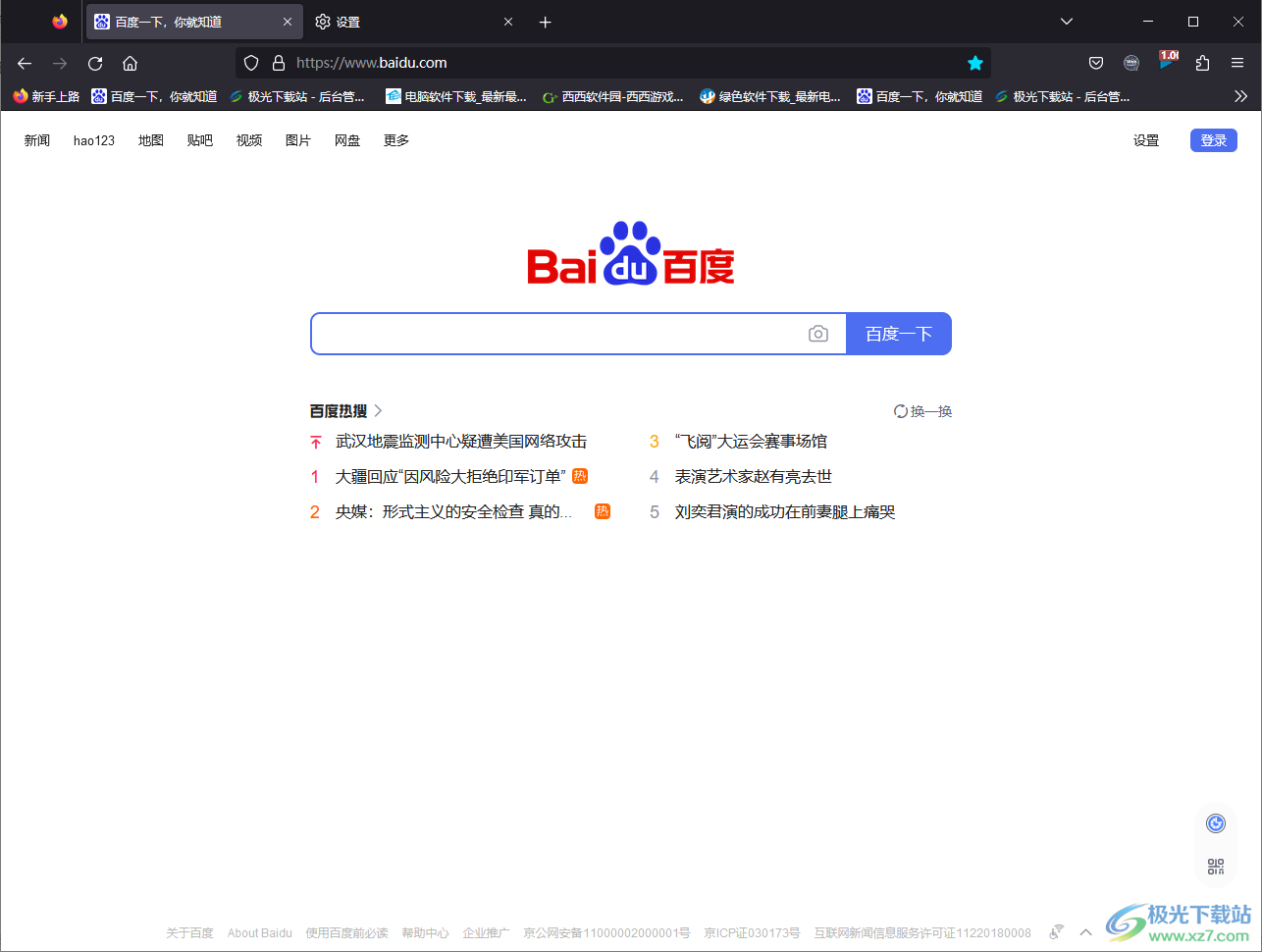This screenshot has width=1262, height=952.
Task: Open 武汉地震监测中心疑遭美国网络攻击 headline
Action: click(461, 442)
